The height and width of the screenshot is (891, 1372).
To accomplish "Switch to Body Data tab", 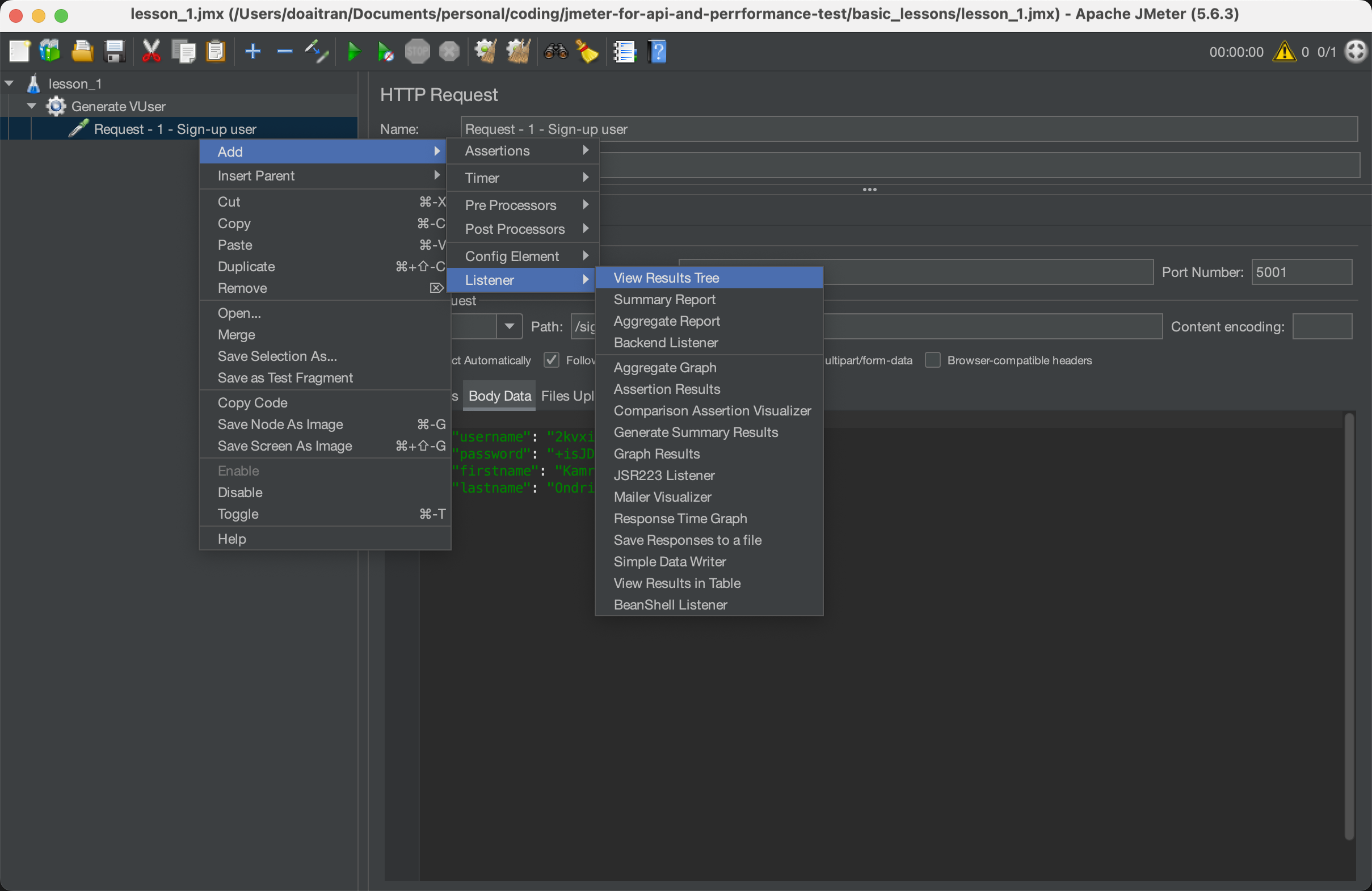I will pos(499,396).
